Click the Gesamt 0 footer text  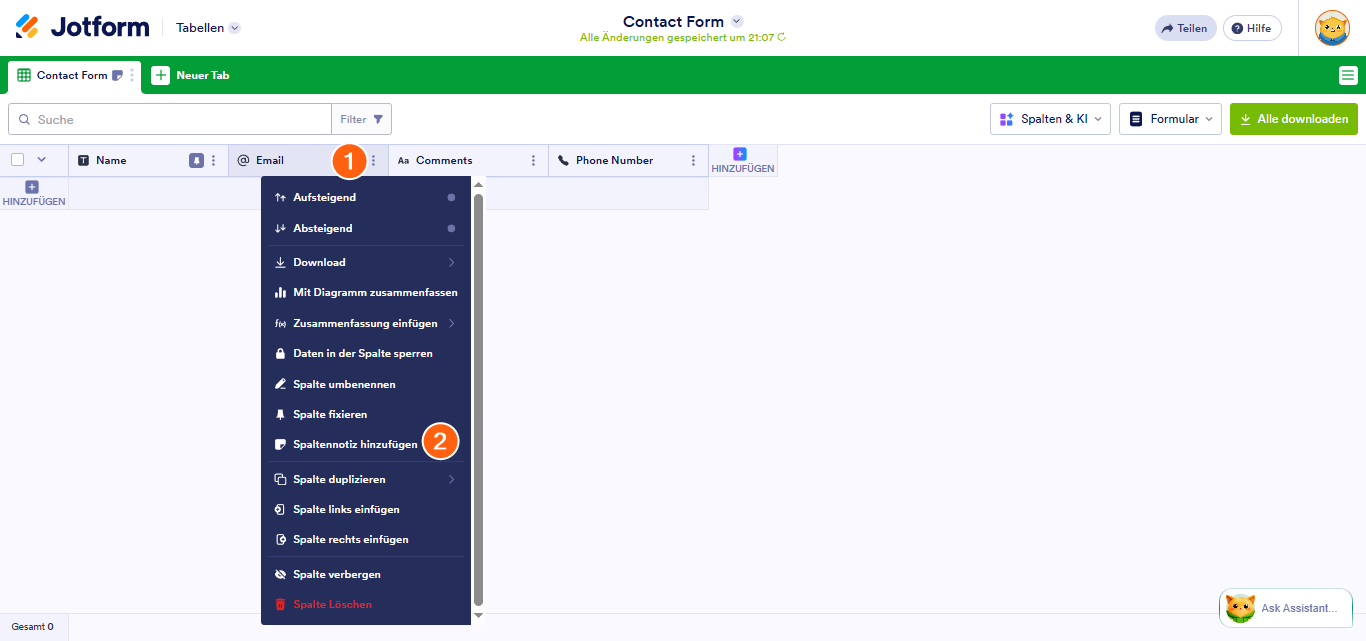(x=33, y=627)
